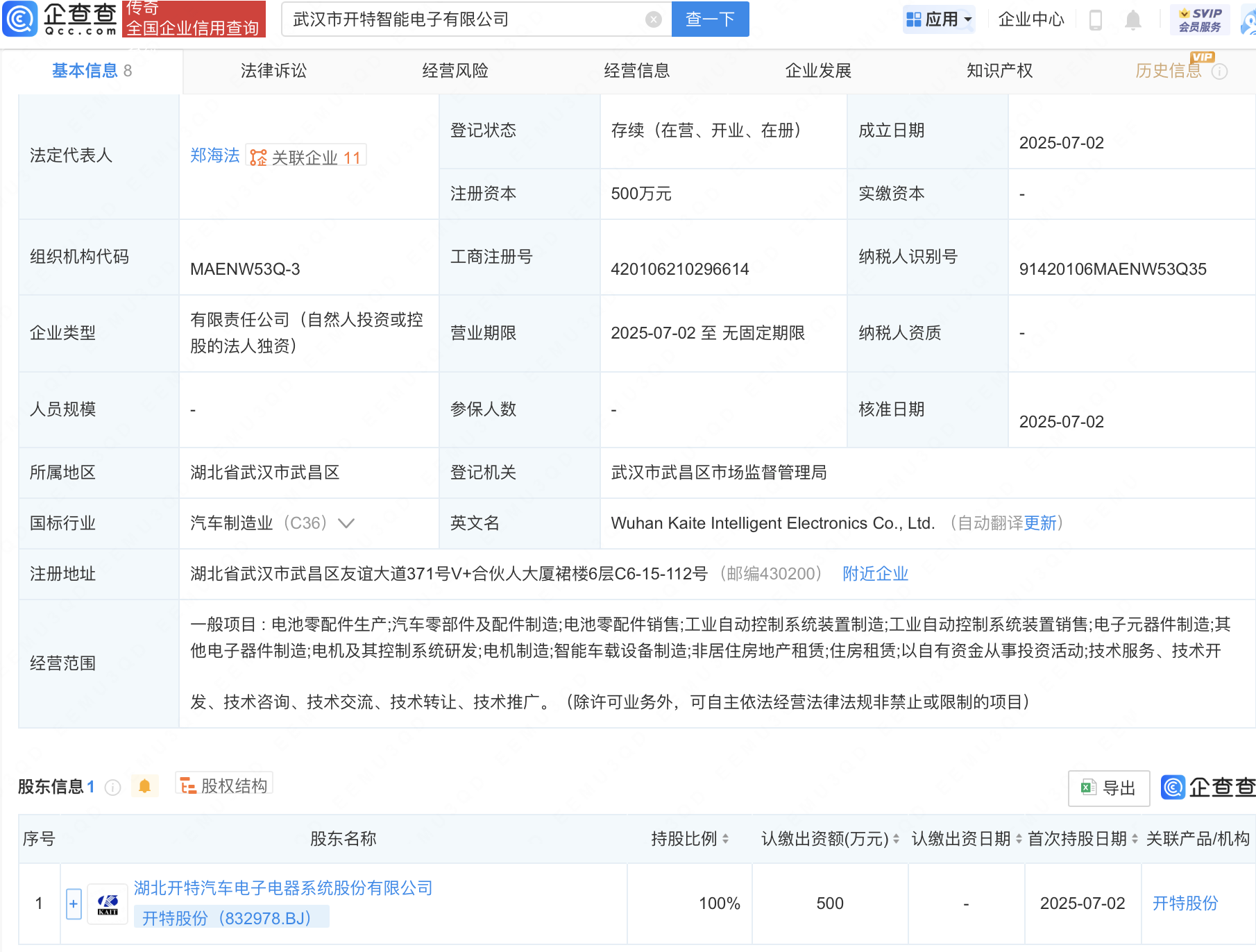Click the 500万元 registered capital value
Viewport: 1256px width, 952px height.
[x=641, y=194]
